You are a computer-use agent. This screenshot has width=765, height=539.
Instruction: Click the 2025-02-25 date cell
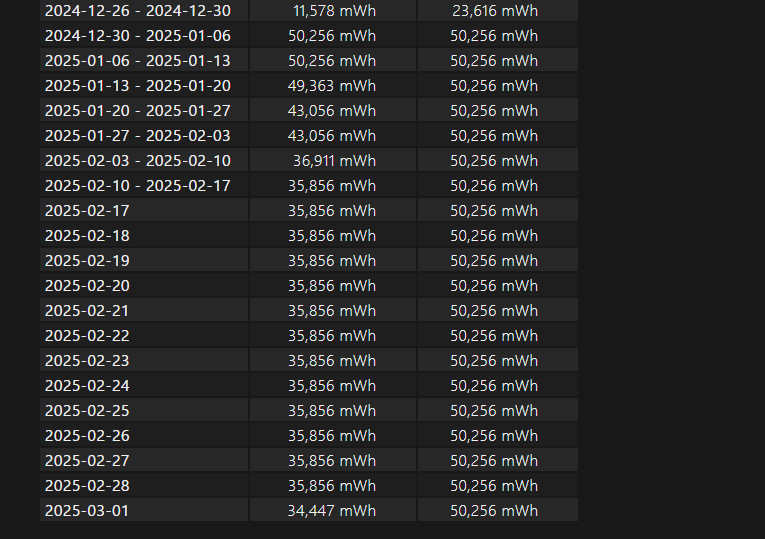(87, 410)
